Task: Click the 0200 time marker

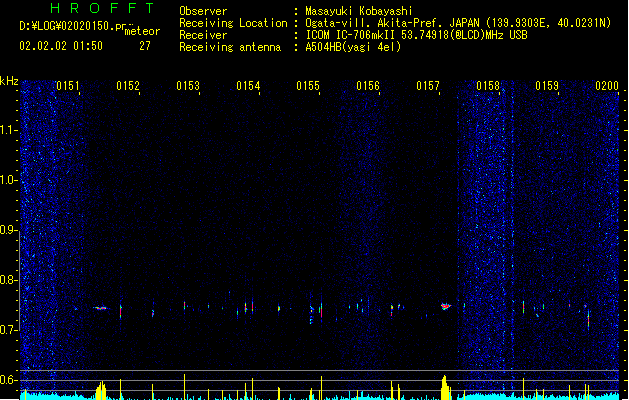Action: point(607,86)
